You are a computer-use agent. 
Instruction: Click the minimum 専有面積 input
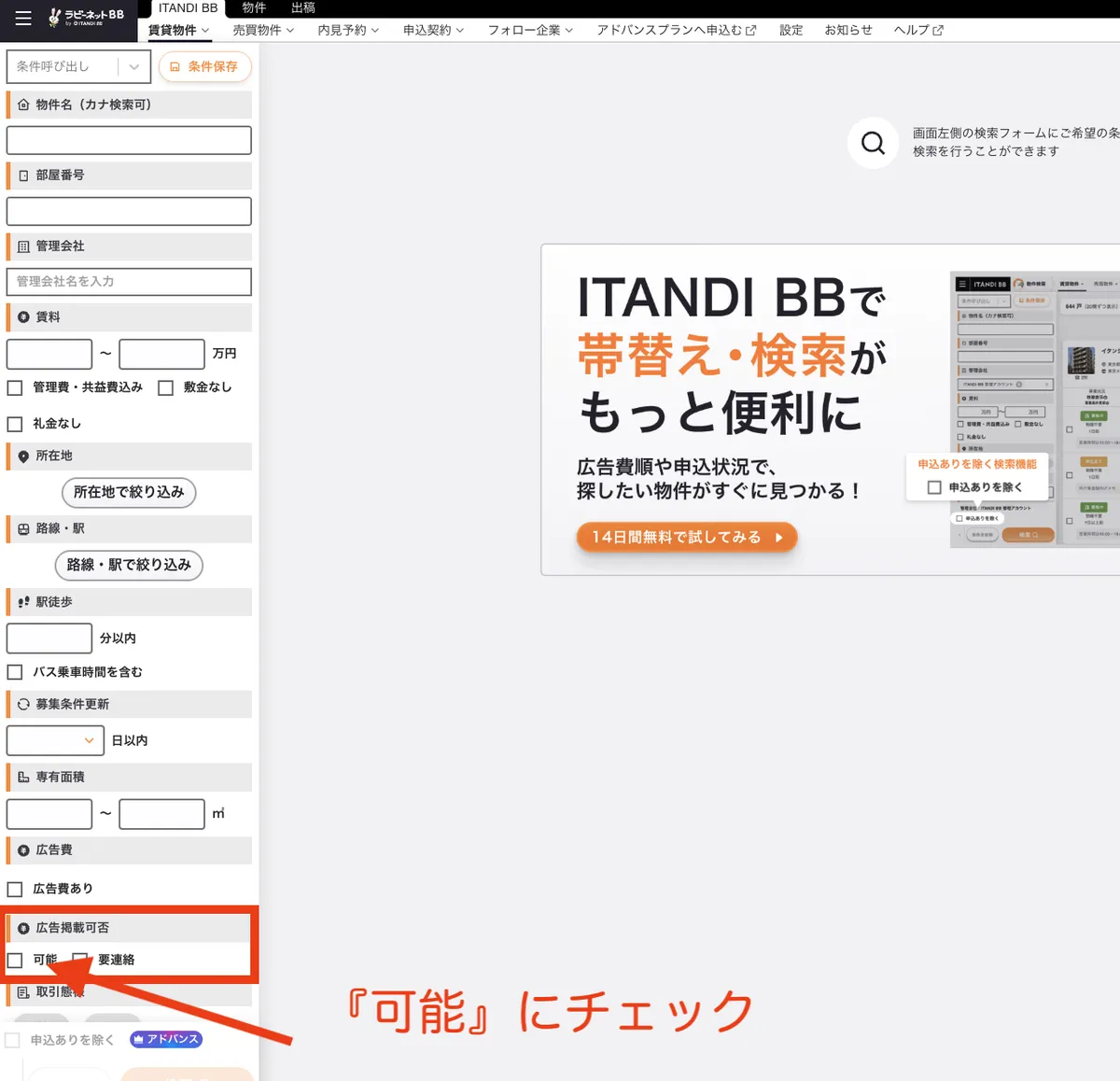[x=49, y=814]
